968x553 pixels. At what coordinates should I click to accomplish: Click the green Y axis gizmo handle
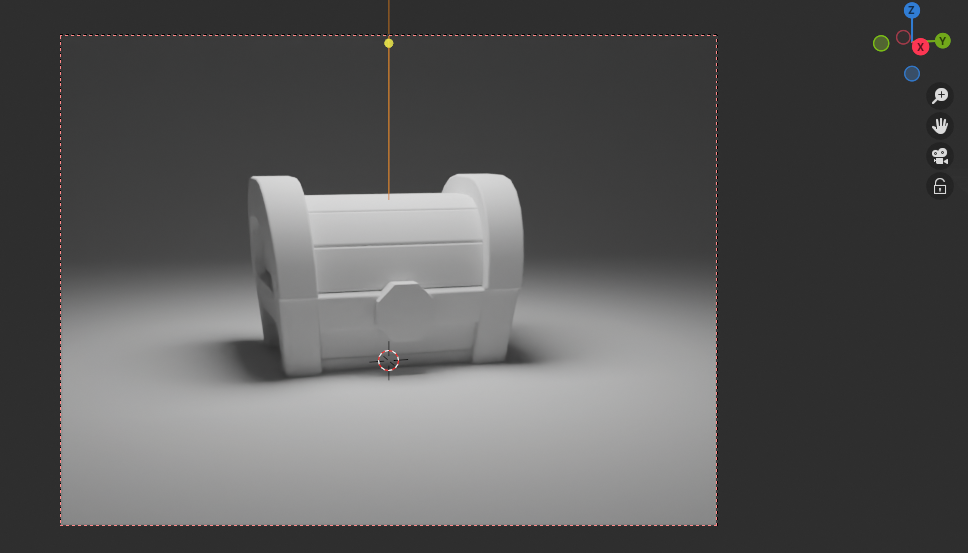[x=942, y=41]
